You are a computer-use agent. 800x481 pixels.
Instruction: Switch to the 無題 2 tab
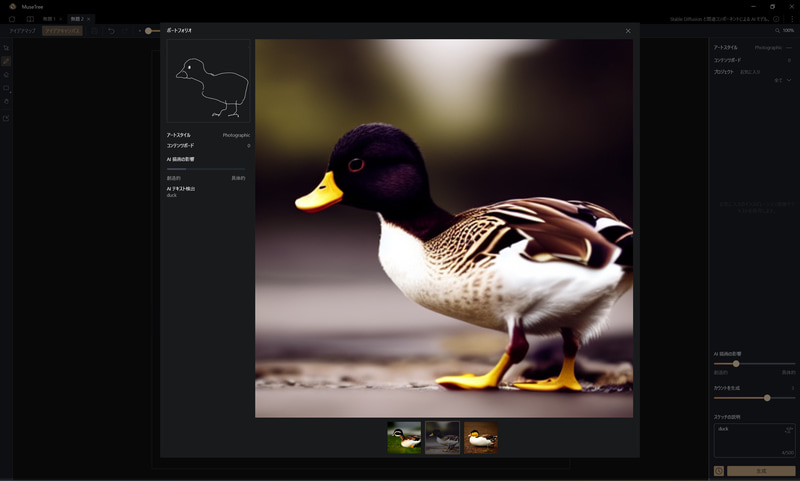[77, 19]
